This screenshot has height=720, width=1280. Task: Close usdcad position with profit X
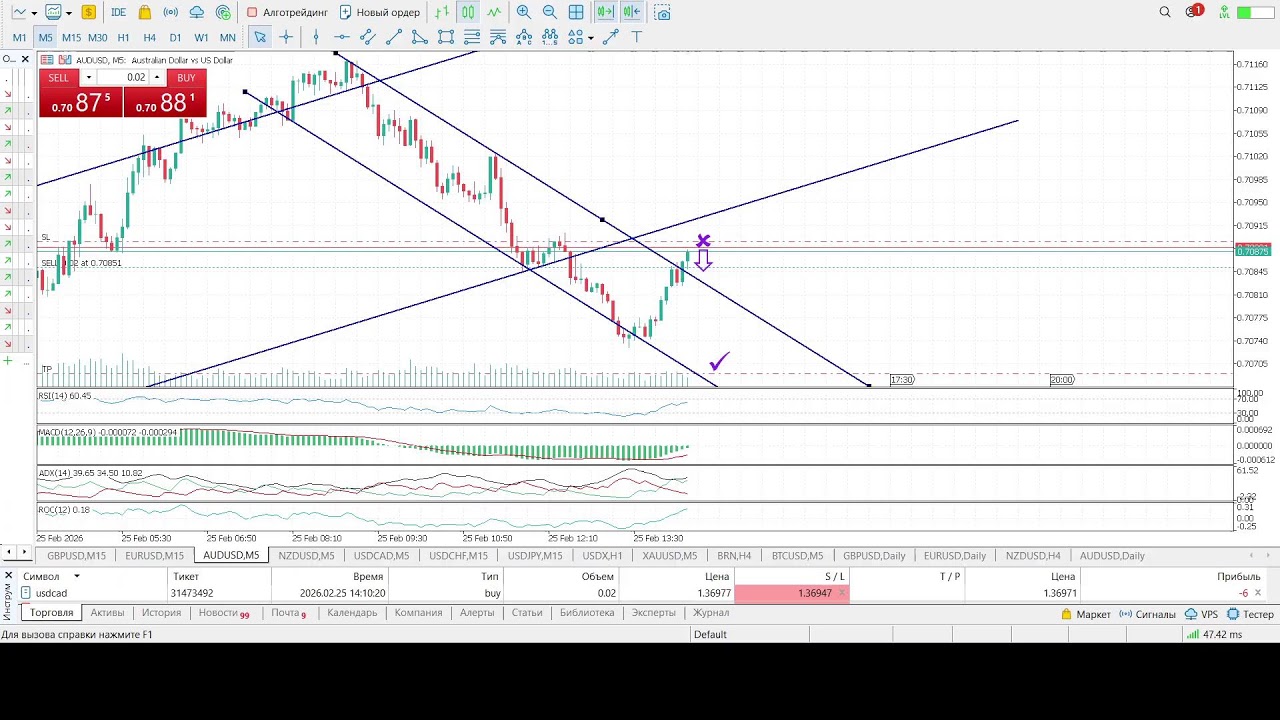[1257, 593]
